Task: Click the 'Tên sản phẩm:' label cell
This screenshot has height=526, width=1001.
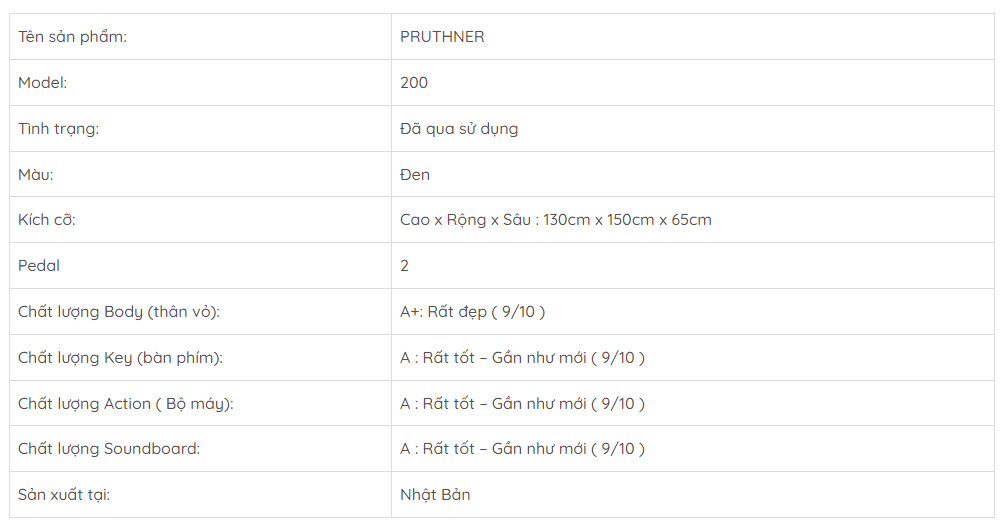Action: (x=72, y=37)
